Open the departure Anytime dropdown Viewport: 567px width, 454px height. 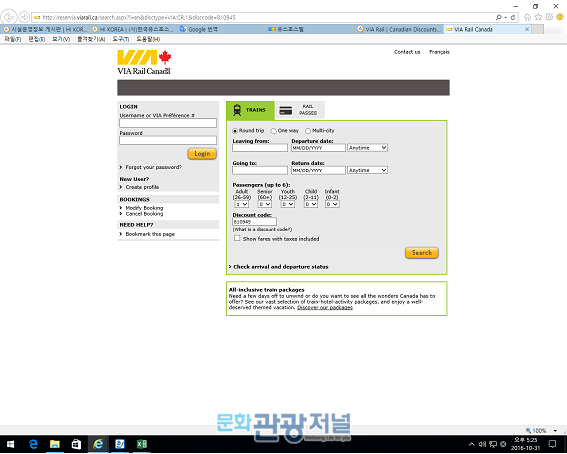click(367, 148)
